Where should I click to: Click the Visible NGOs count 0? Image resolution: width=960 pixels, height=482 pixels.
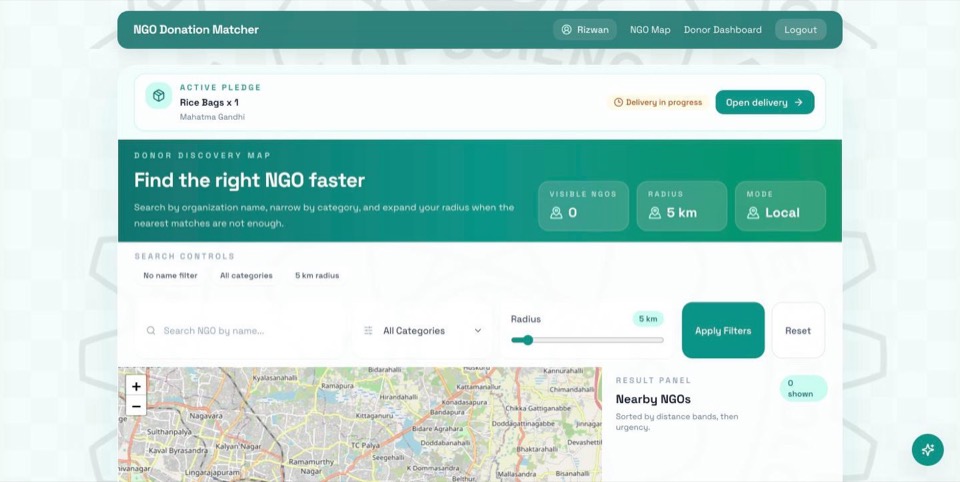pos(572,213)
